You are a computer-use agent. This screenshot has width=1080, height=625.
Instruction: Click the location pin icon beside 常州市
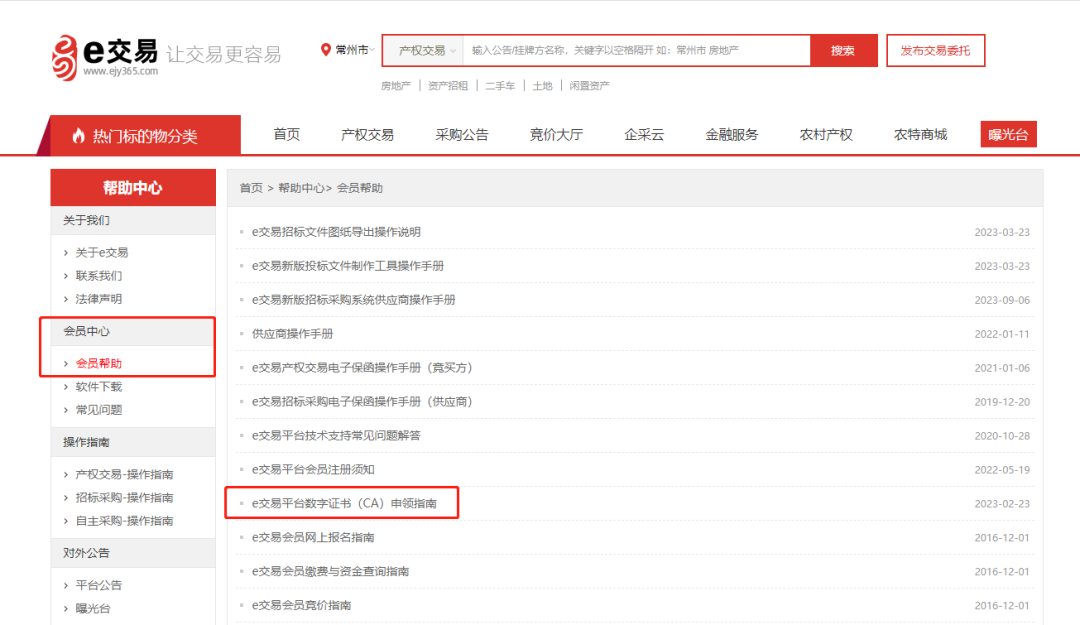(x=326, y=50)
